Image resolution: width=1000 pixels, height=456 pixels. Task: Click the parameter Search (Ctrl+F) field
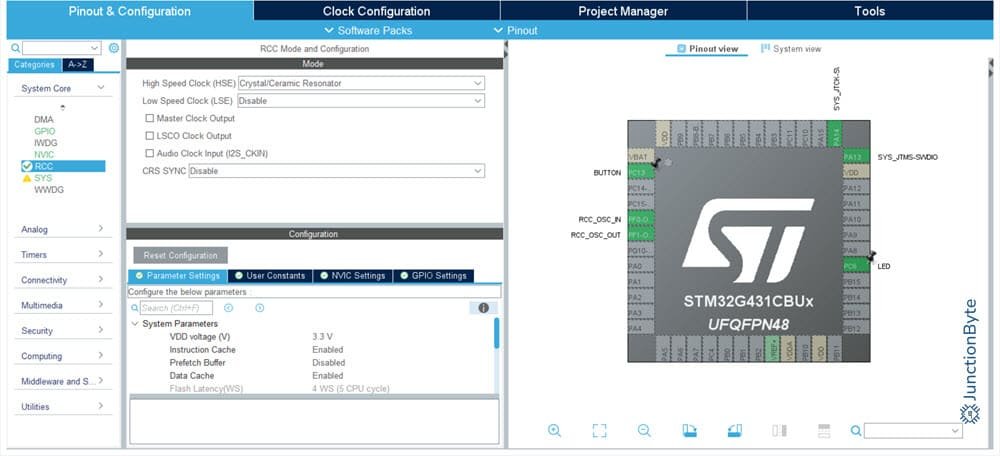177,308
